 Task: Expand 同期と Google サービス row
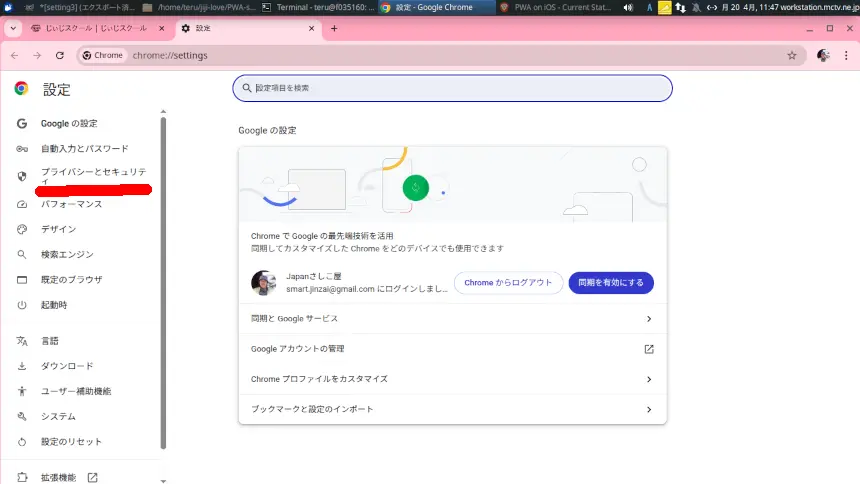pos(452,319)
